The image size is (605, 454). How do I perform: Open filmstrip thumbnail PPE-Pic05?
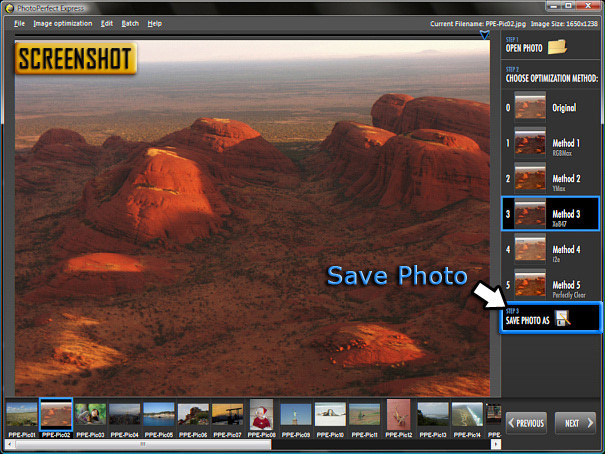[x=159, y=415]
